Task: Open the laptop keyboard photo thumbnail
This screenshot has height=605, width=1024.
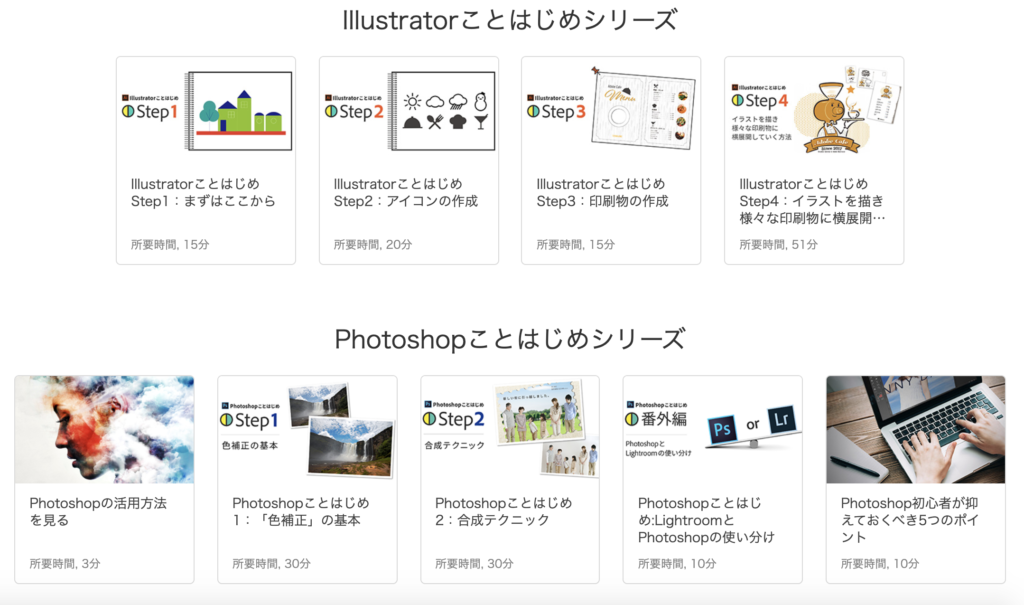Action: pyautogui.click(x=916, y=429)
